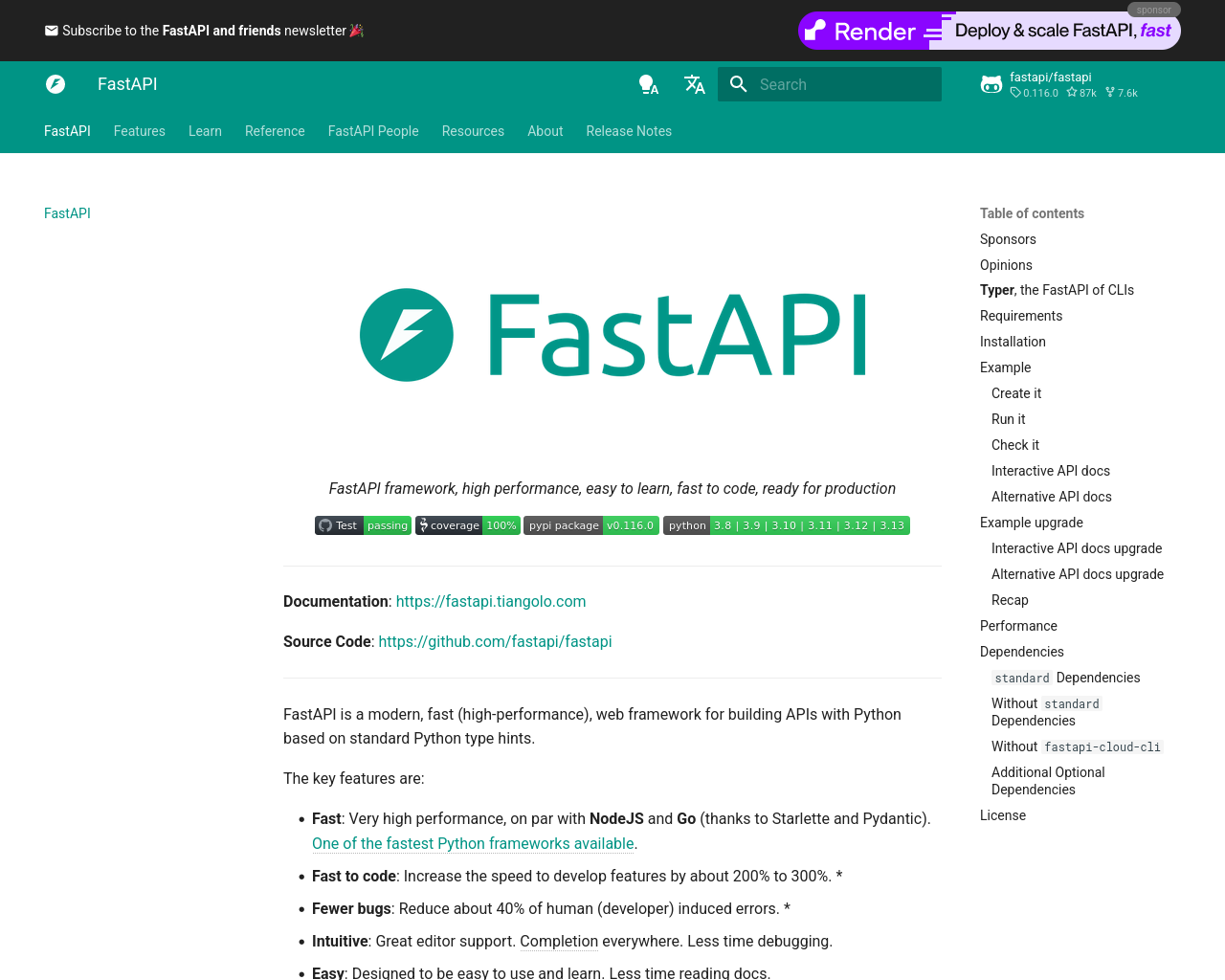Open the language selector icon
The image size is (1225, 980).
click(x=695, y=84)
